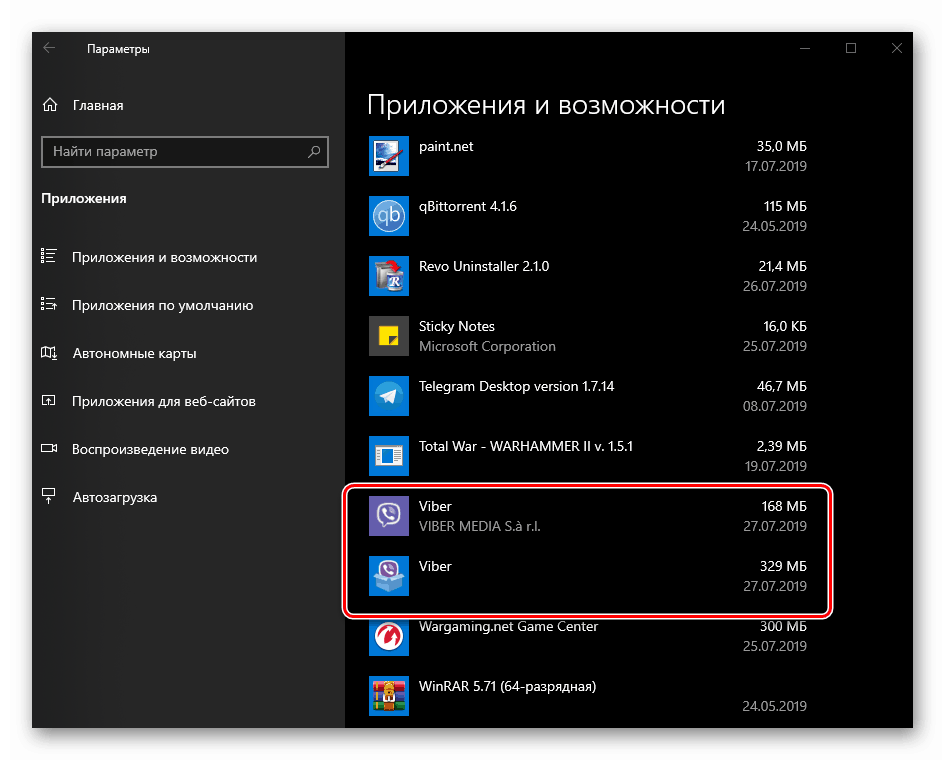Click the 08.07.2019 install date
Image resolution: width=945 pixels, height=760 pixels.
(x=774, y=406)
